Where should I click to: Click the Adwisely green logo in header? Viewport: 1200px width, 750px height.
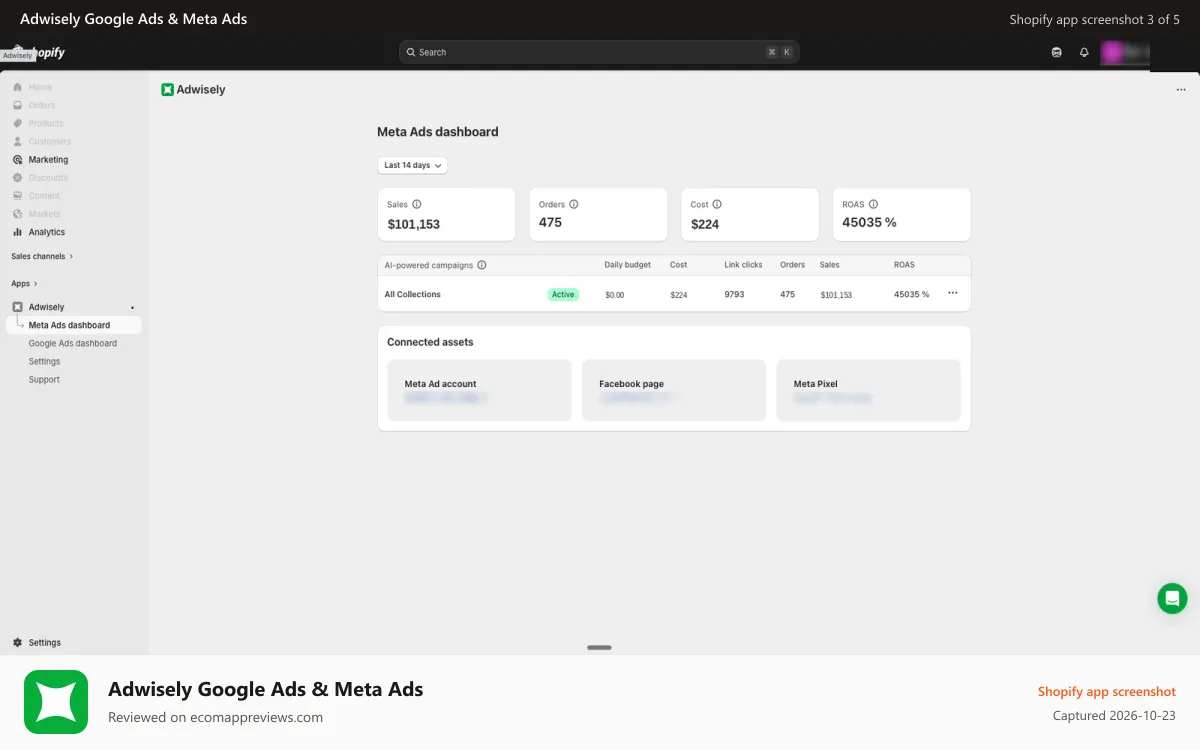coord(167,89)
